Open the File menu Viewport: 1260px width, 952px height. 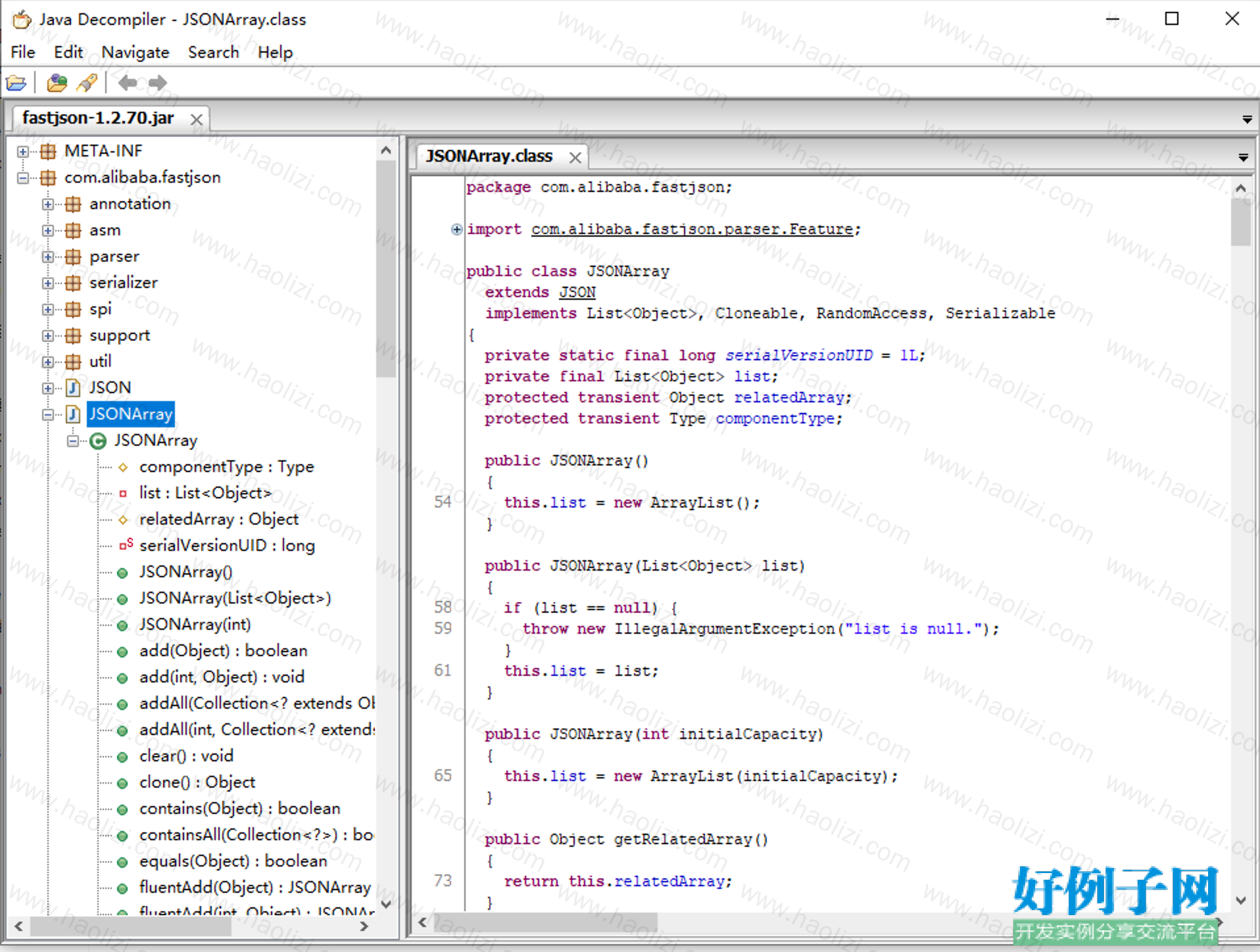click(23, 52)
